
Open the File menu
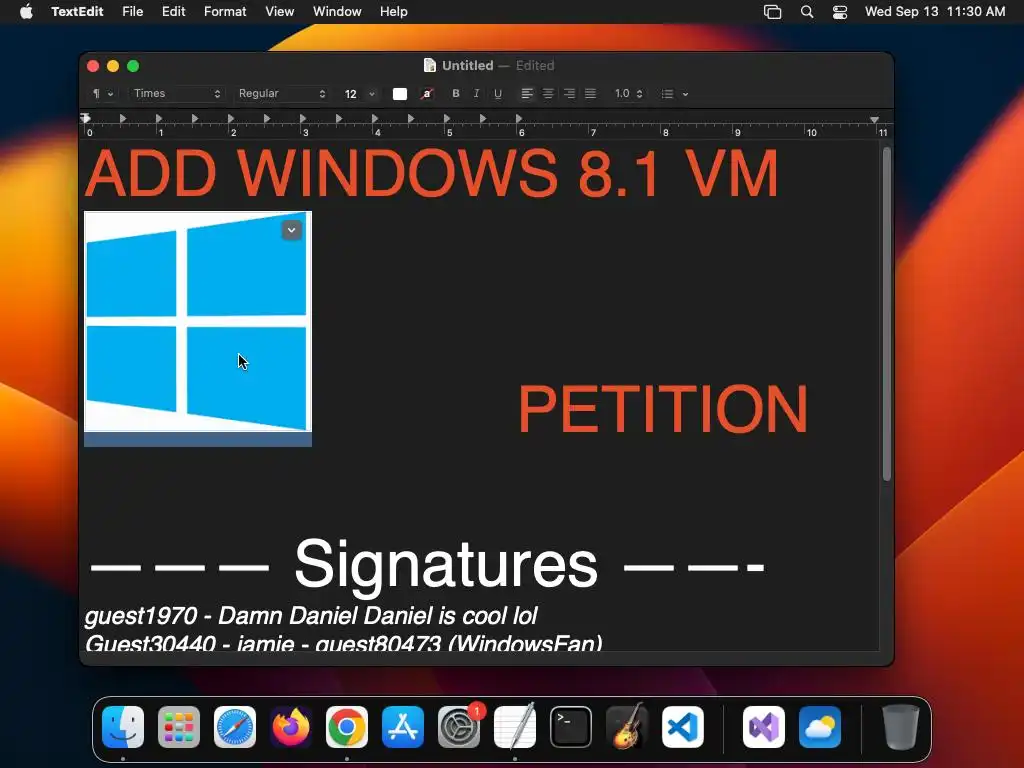pyautogui.click(x=133, y=12)
